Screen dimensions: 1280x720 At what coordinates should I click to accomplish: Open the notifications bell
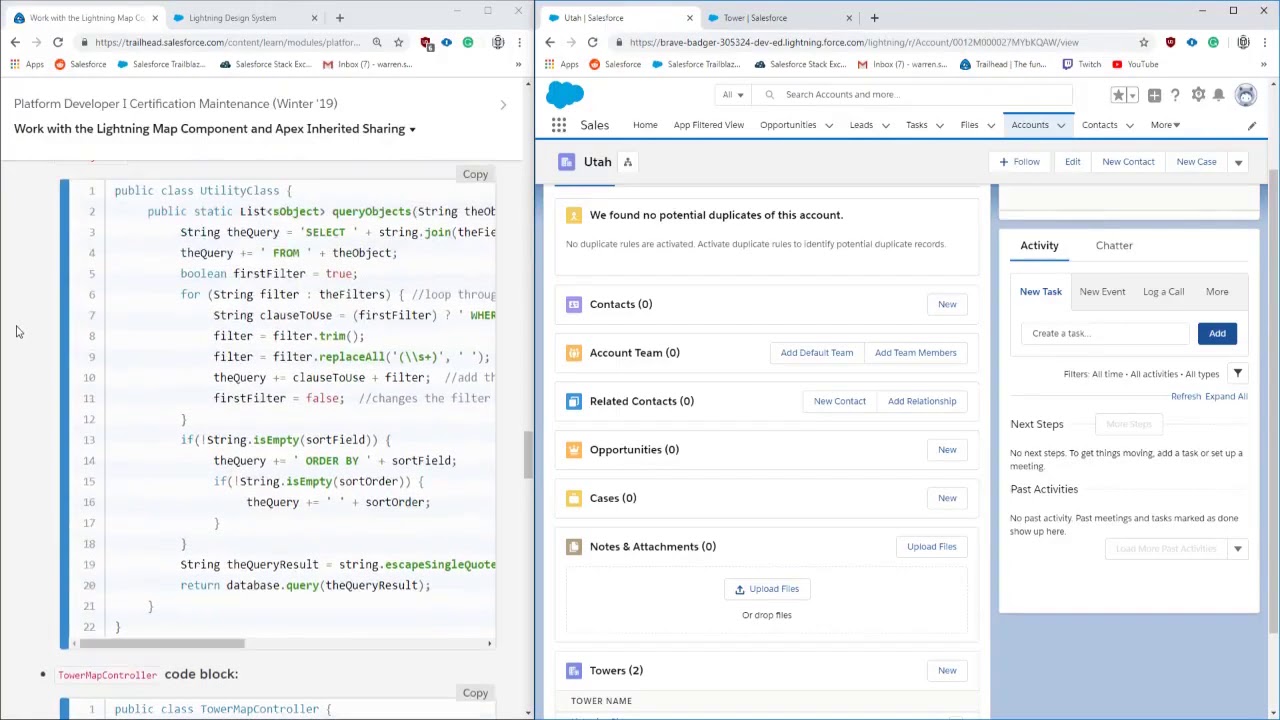(1218, 95)
